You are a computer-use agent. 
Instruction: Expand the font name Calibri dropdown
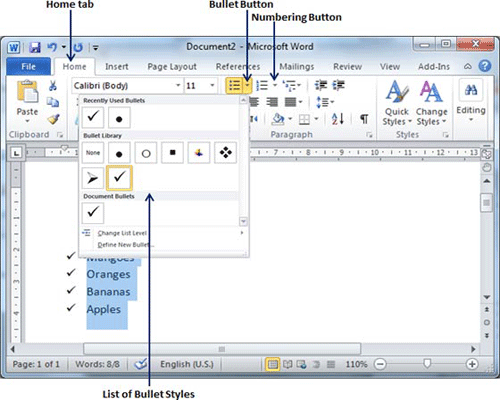tap(178, 86)
